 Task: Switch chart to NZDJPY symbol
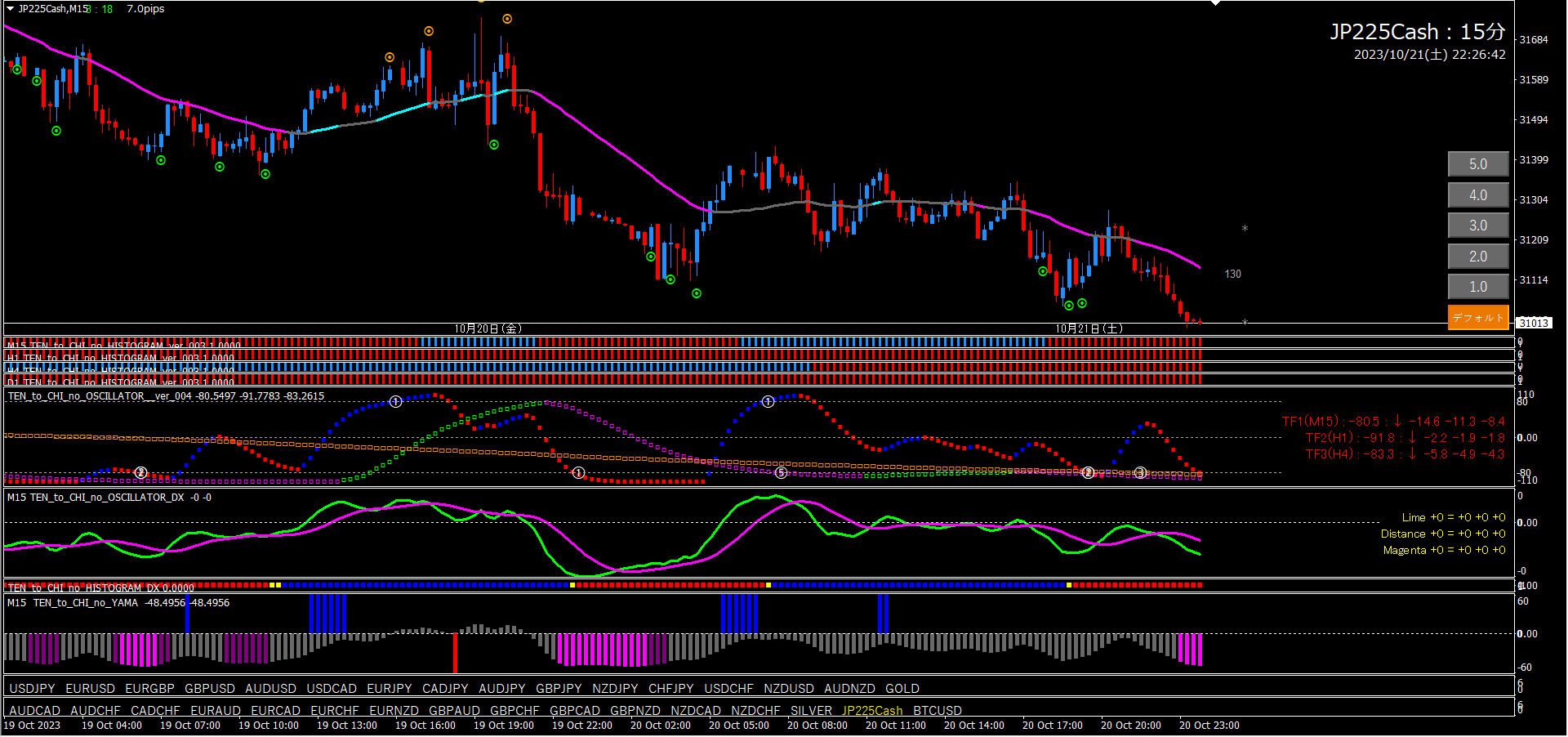[x=615, y=689]
